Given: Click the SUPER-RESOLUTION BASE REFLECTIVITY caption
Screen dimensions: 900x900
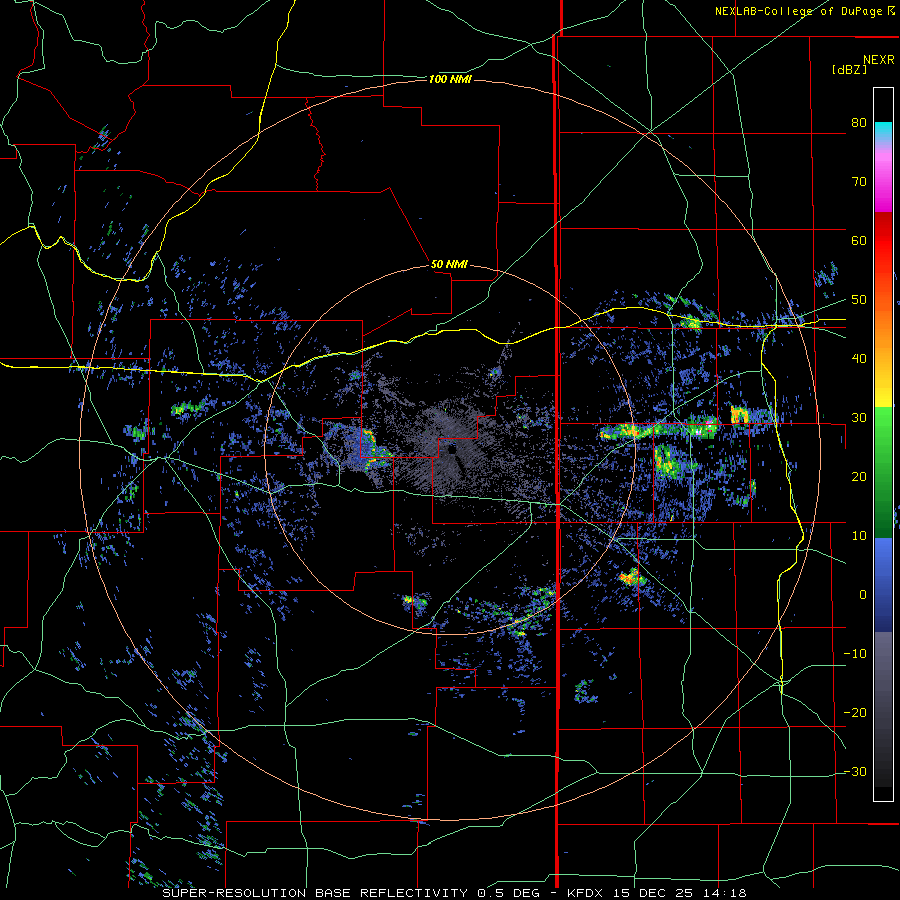Looking at the screenshot, I should coord(315,893).
